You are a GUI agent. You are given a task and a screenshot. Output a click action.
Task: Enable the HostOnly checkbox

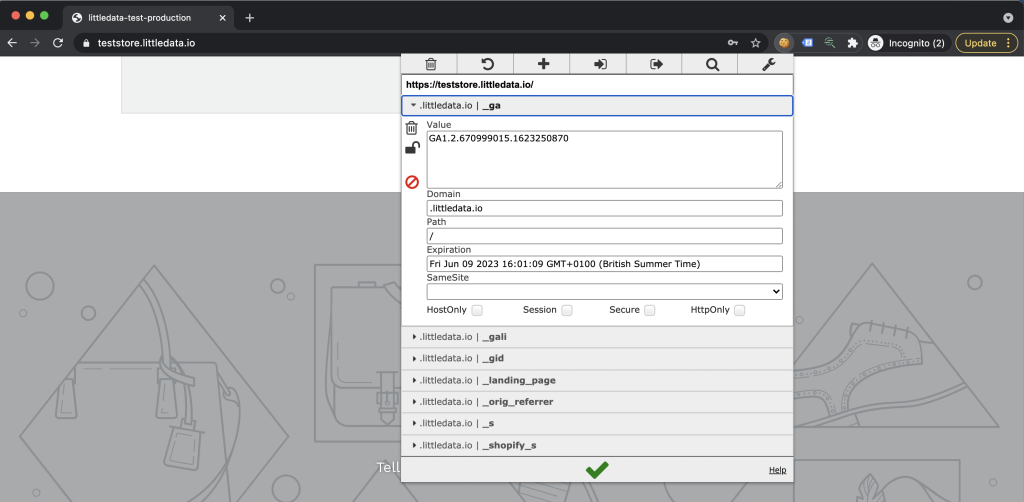tap(477, 310)
